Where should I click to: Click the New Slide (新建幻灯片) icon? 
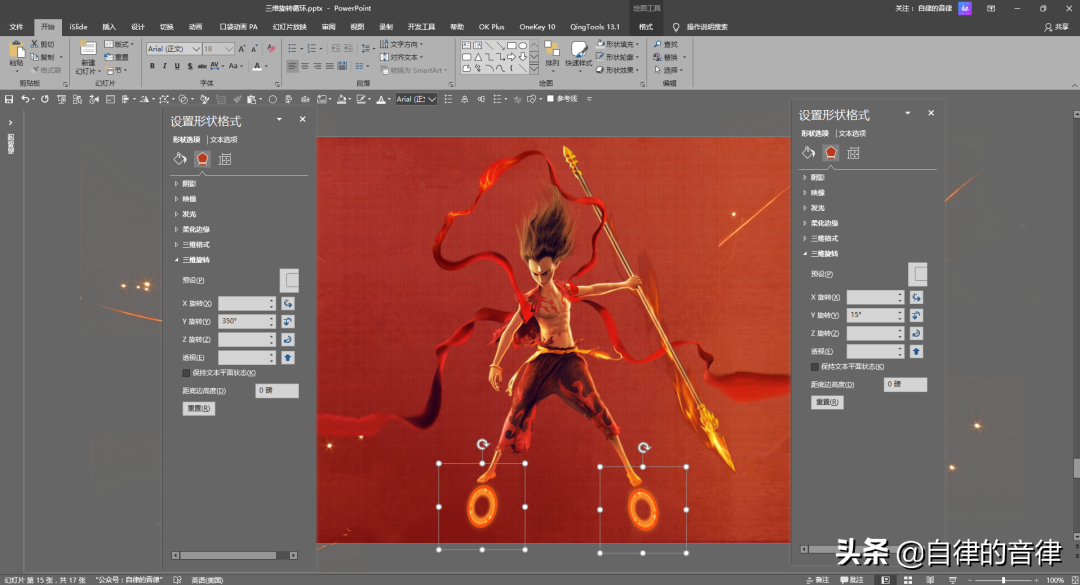[x=87, y=50]
